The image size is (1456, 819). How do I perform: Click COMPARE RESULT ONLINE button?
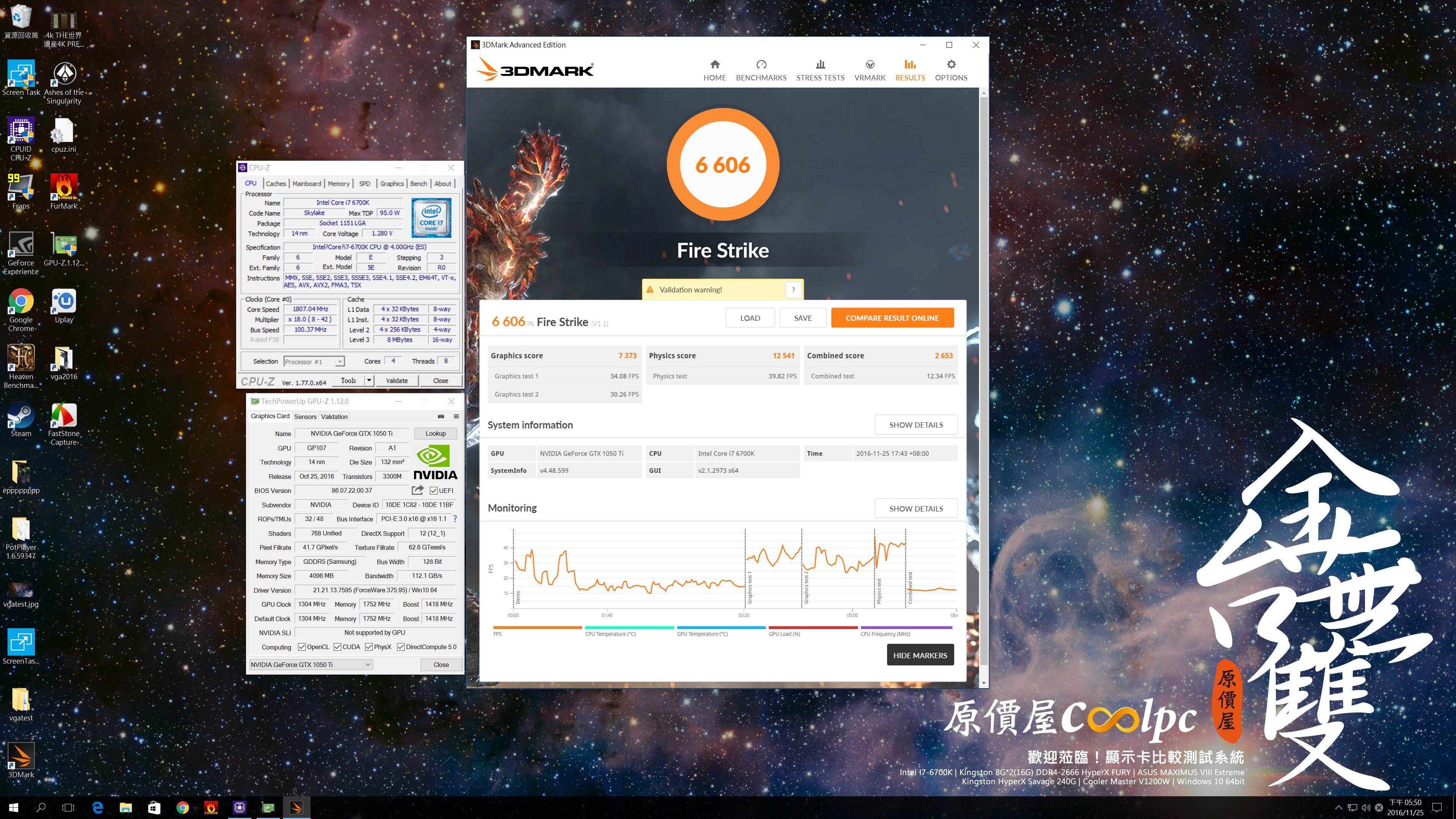892,318
